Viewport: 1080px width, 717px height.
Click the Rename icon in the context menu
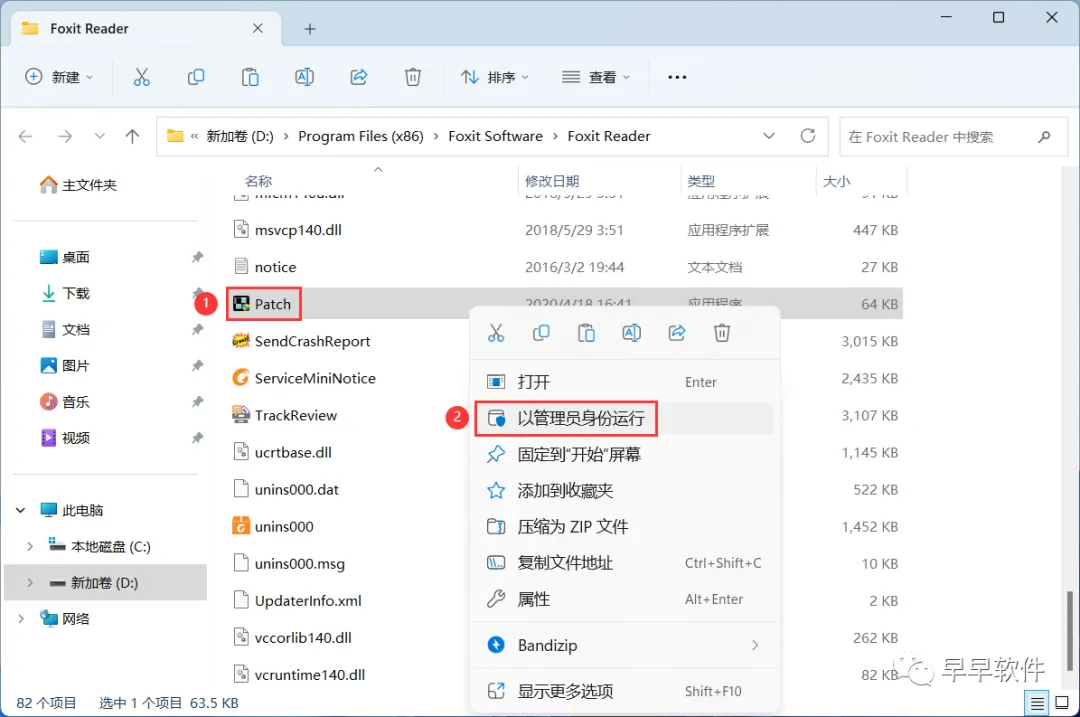tap(632, 333)
